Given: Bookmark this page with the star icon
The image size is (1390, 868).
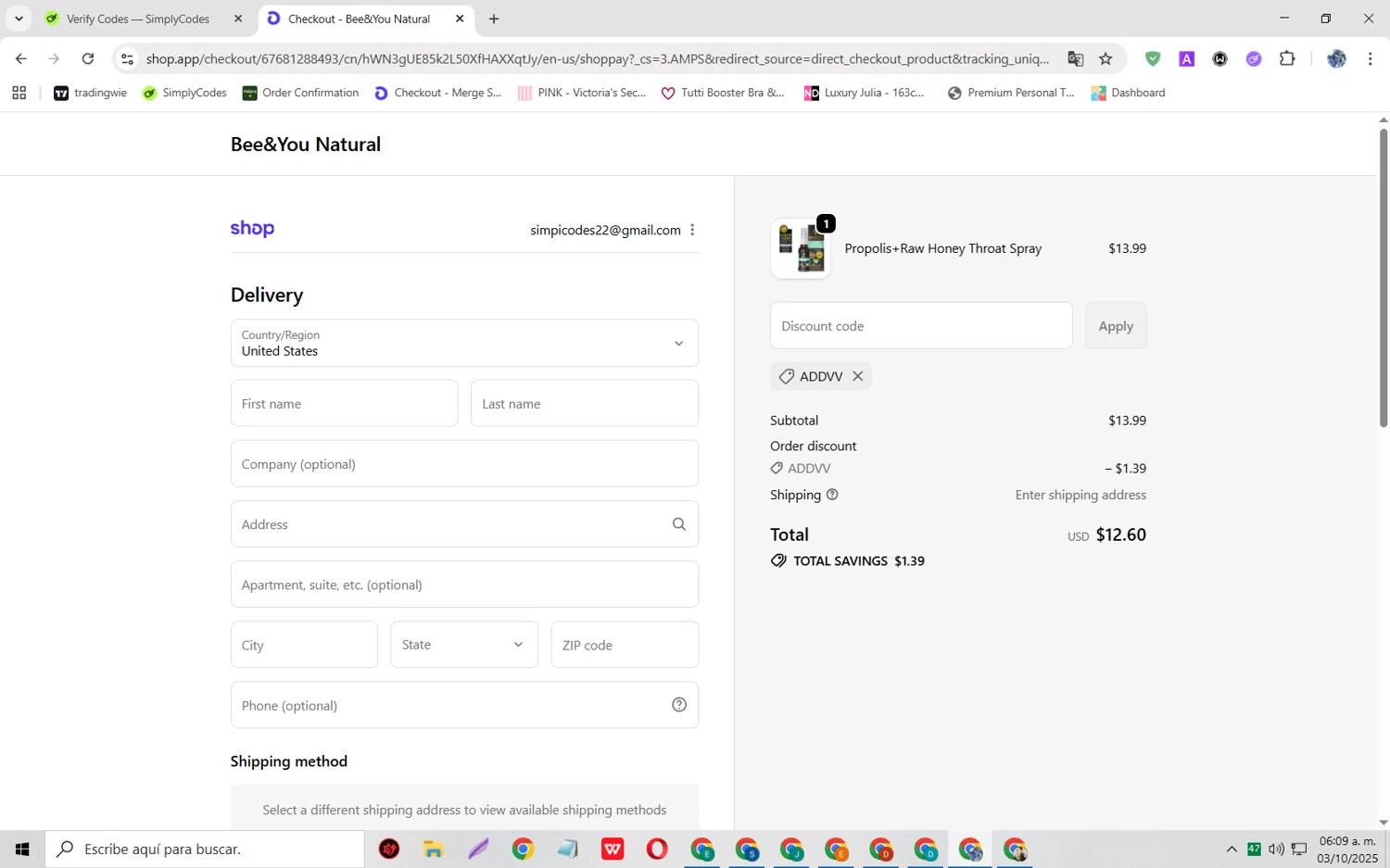Looking at the screenshot, I should [x=1106, y=58].
